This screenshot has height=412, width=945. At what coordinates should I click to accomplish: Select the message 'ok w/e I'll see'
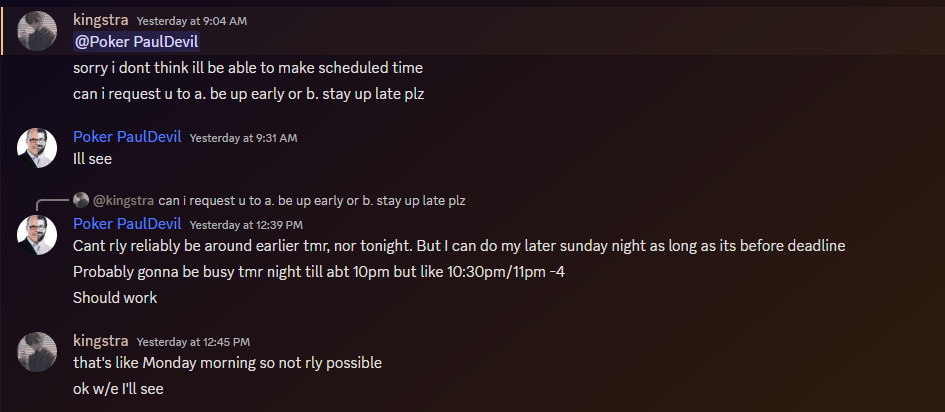tap(118, 389)
